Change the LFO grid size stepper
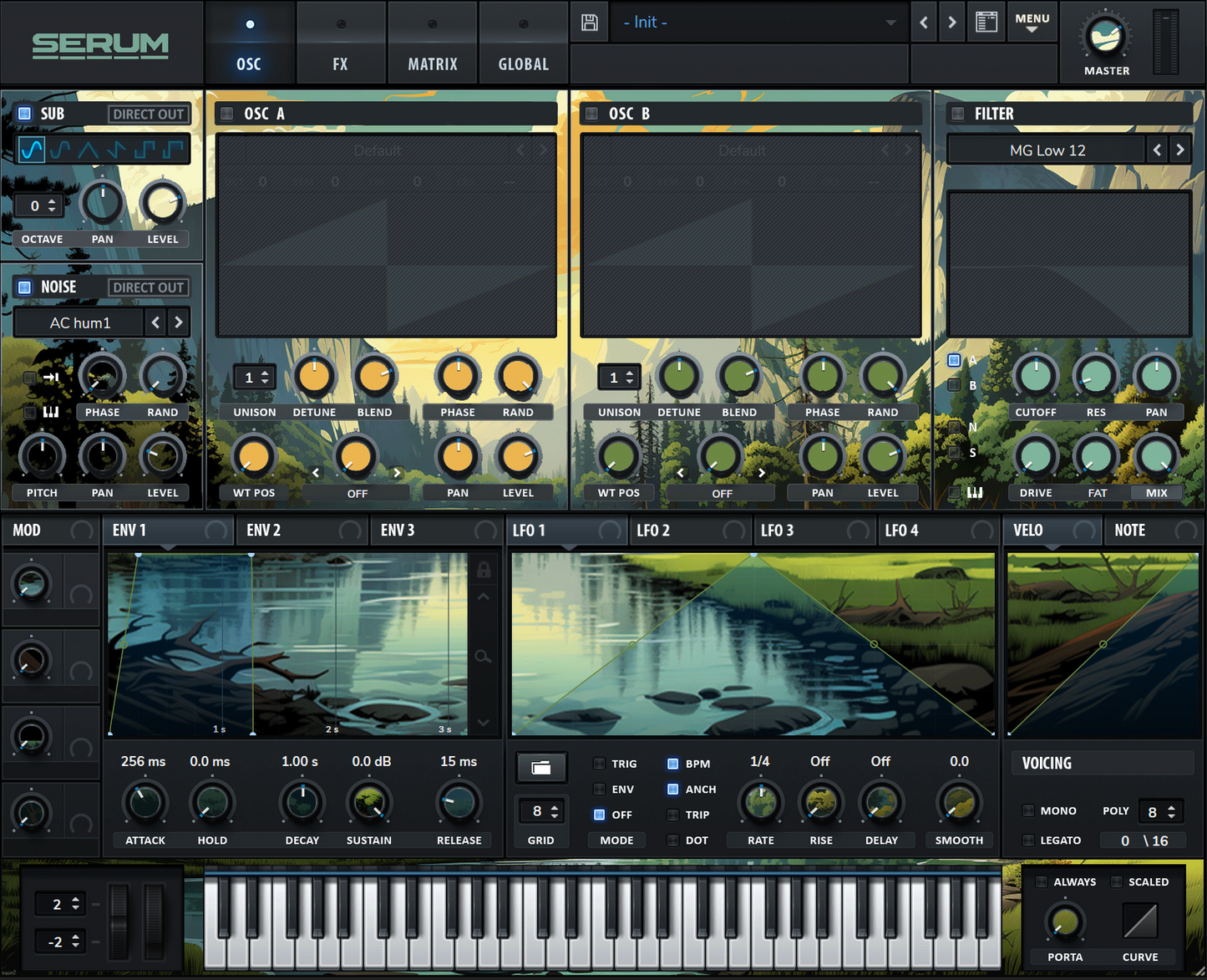Viewport: 1207px width, 980px height. click(x=541, y=811)
